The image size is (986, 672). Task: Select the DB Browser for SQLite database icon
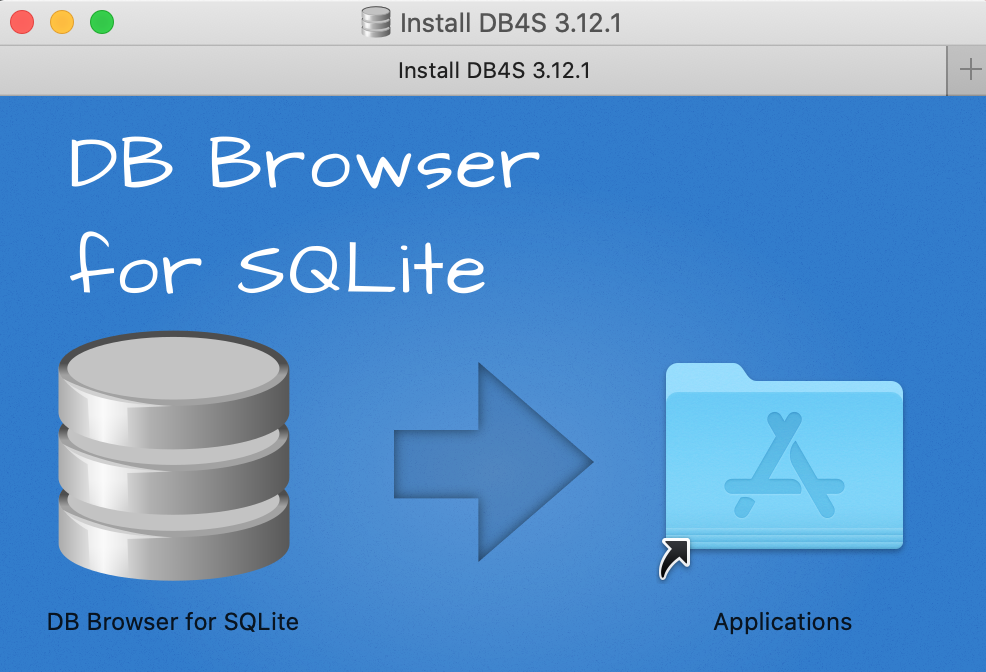174,455
